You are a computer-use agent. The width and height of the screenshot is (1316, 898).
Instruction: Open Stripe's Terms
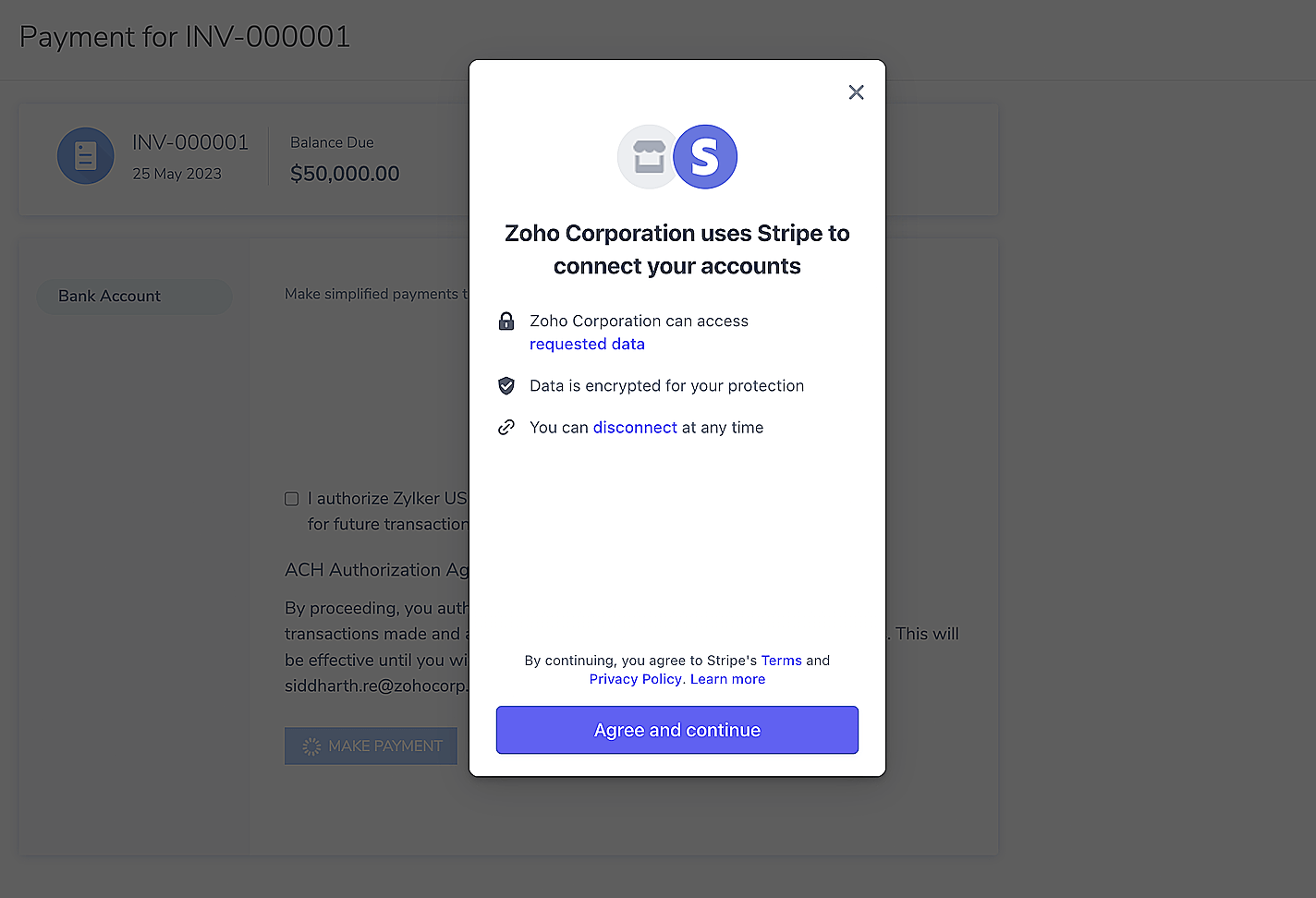[781, 660]
